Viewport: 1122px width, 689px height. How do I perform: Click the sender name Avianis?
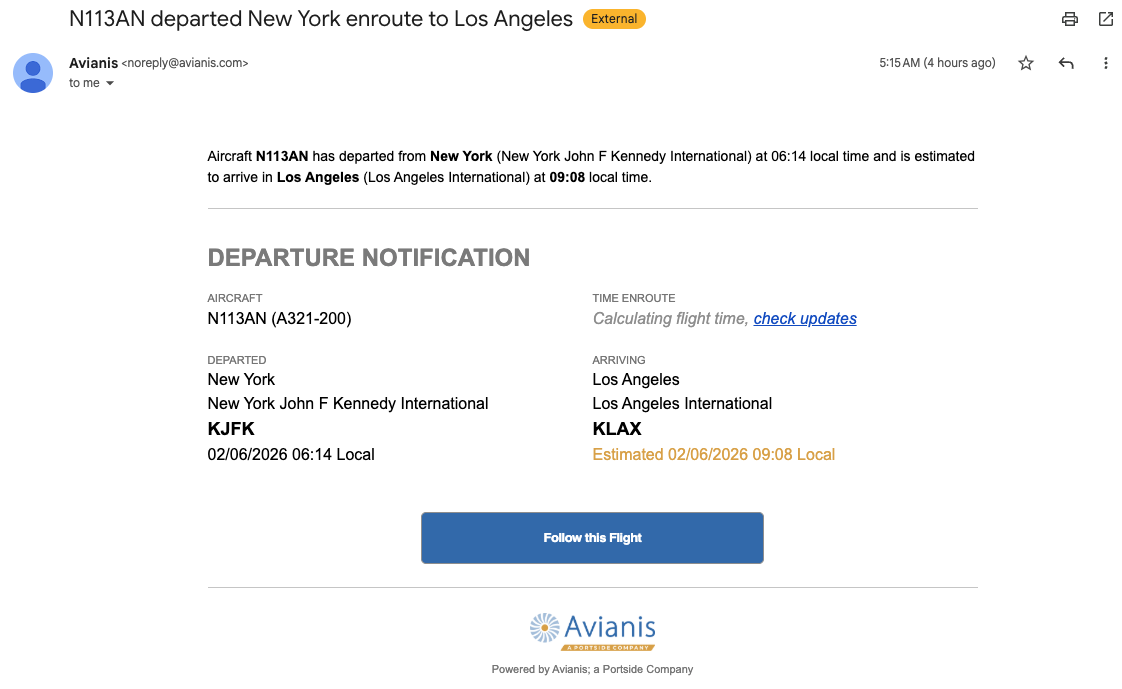click(93, 63)
